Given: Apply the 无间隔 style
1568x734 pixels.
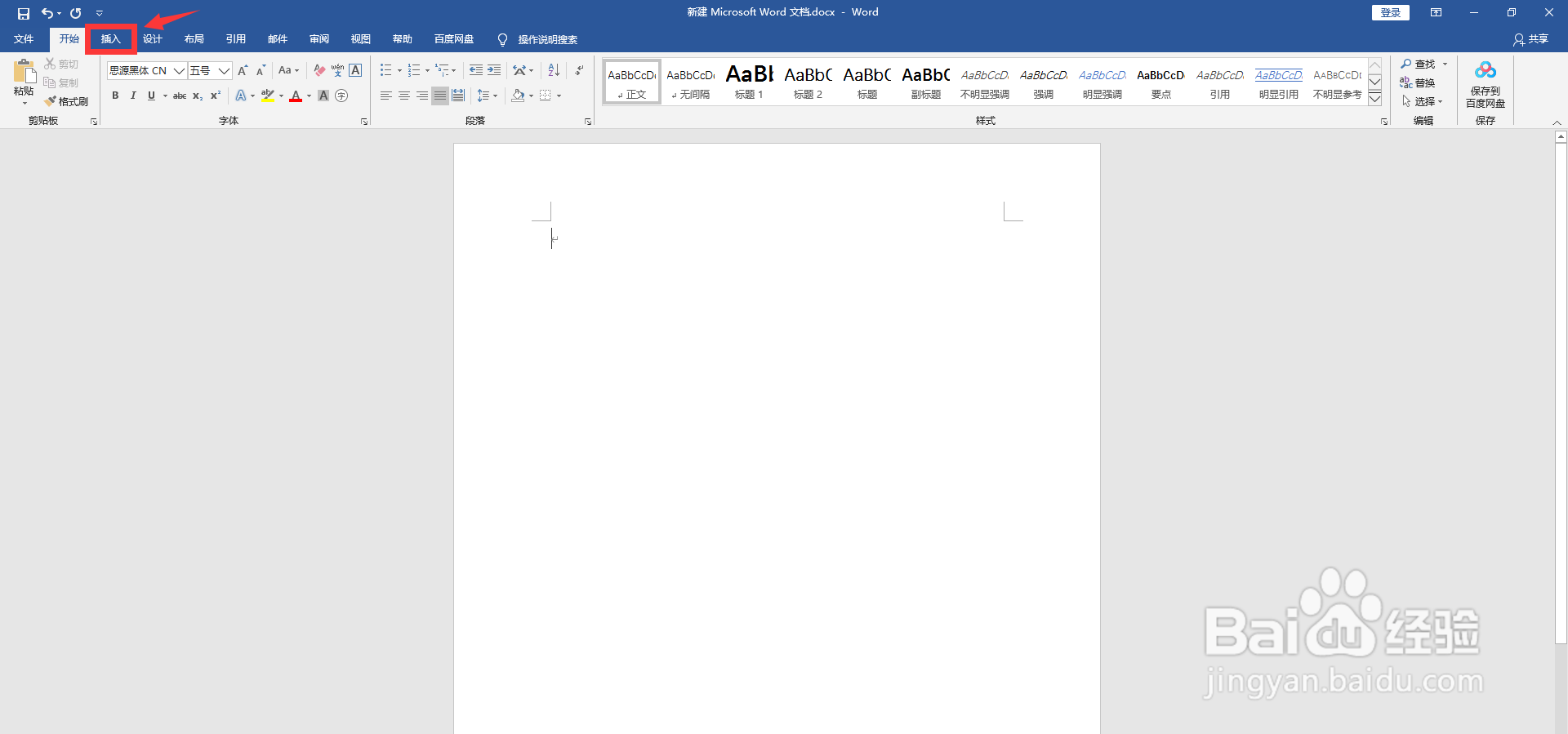Looking at the screenshot, I should tap(691, 82).
